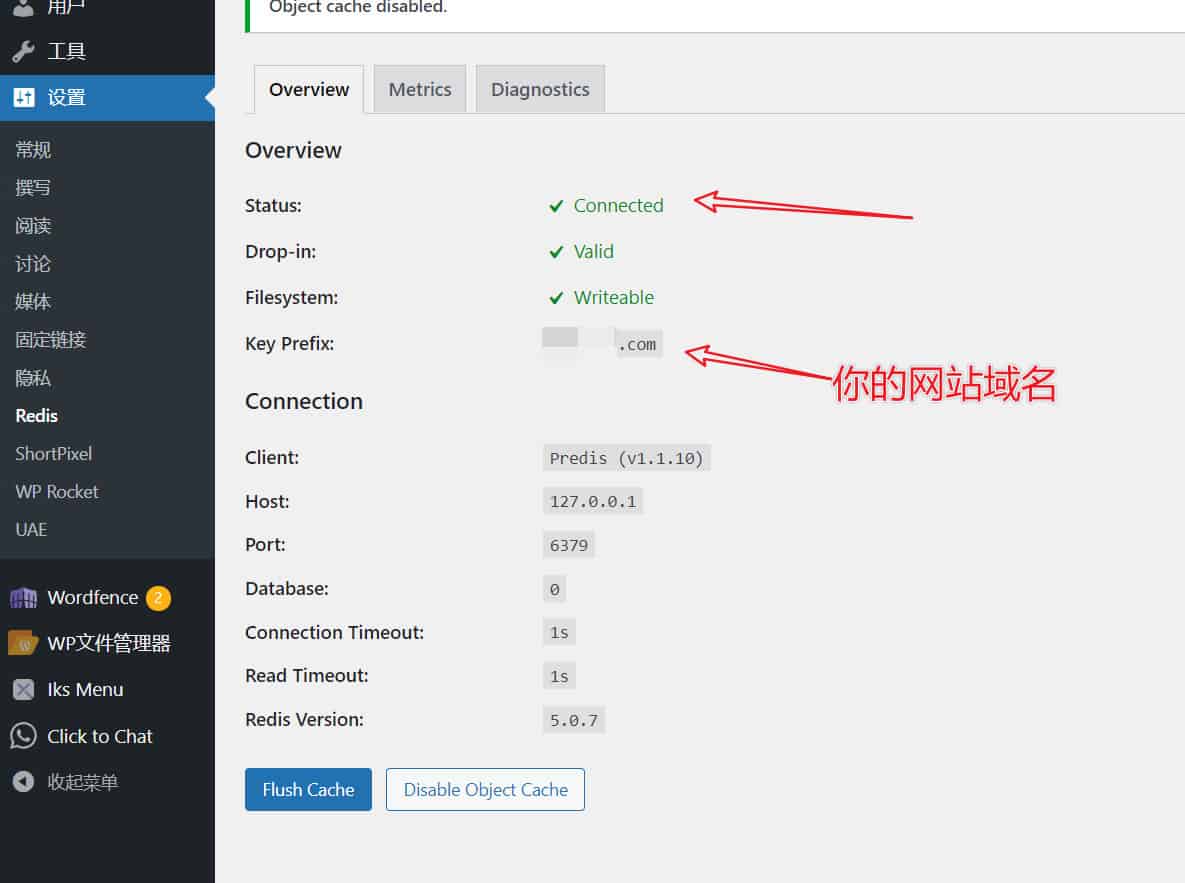Viewport: 1185px width, 883px height.
Task: Click the Click to Chat WhatsApp icon
Action: pos(23,737)
